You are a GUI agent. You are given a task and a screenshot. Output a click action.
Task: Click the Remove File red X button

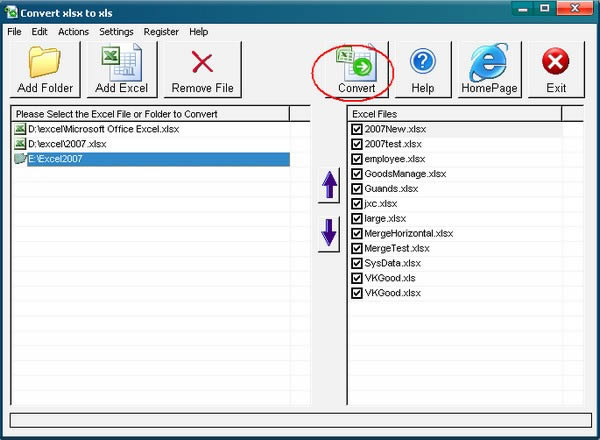click(202, 70)
